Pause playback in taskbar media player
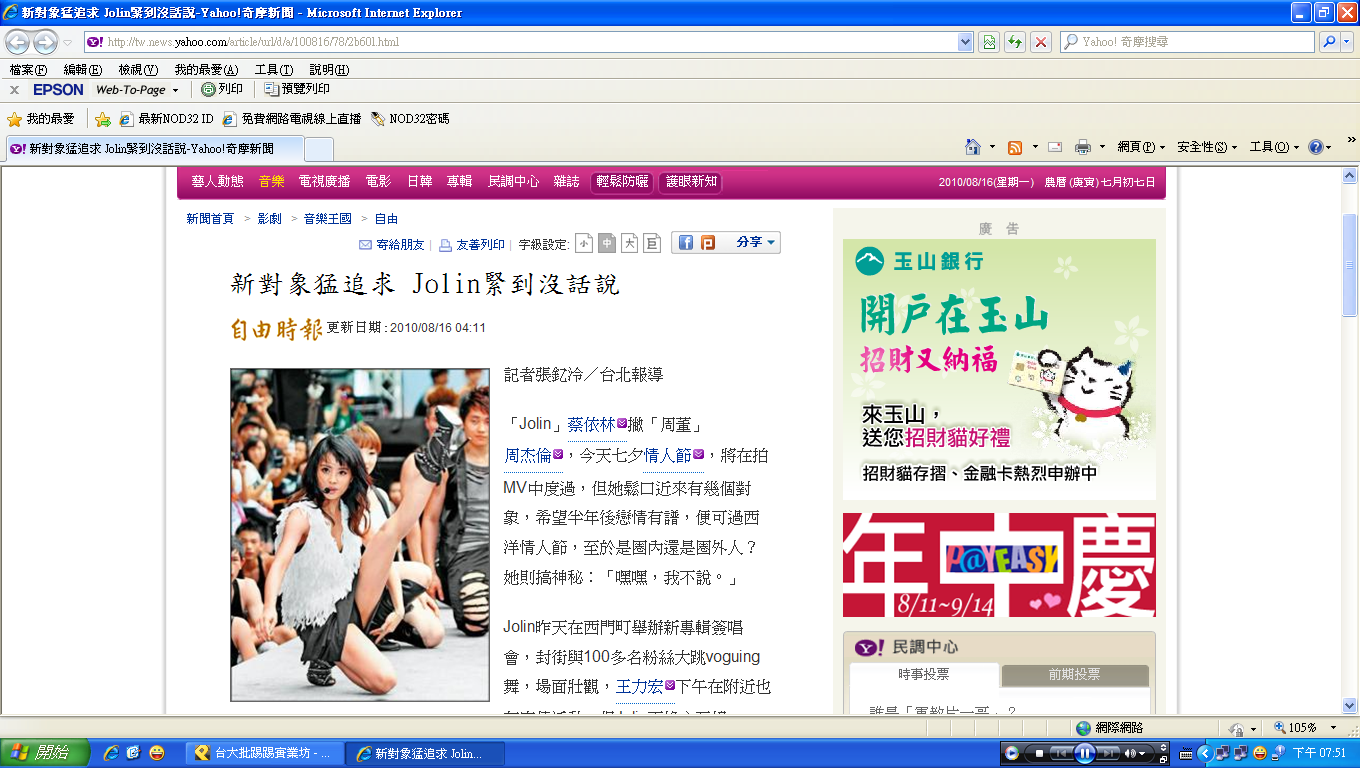The height and width of the screenshot is (768, 1360). tap(1085, 753)
